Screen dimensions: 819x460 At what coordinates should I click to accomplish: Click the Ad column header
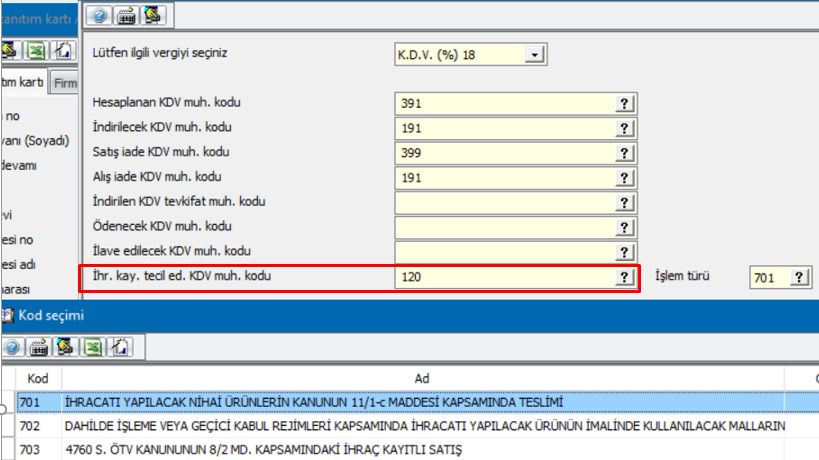[422, 379]
